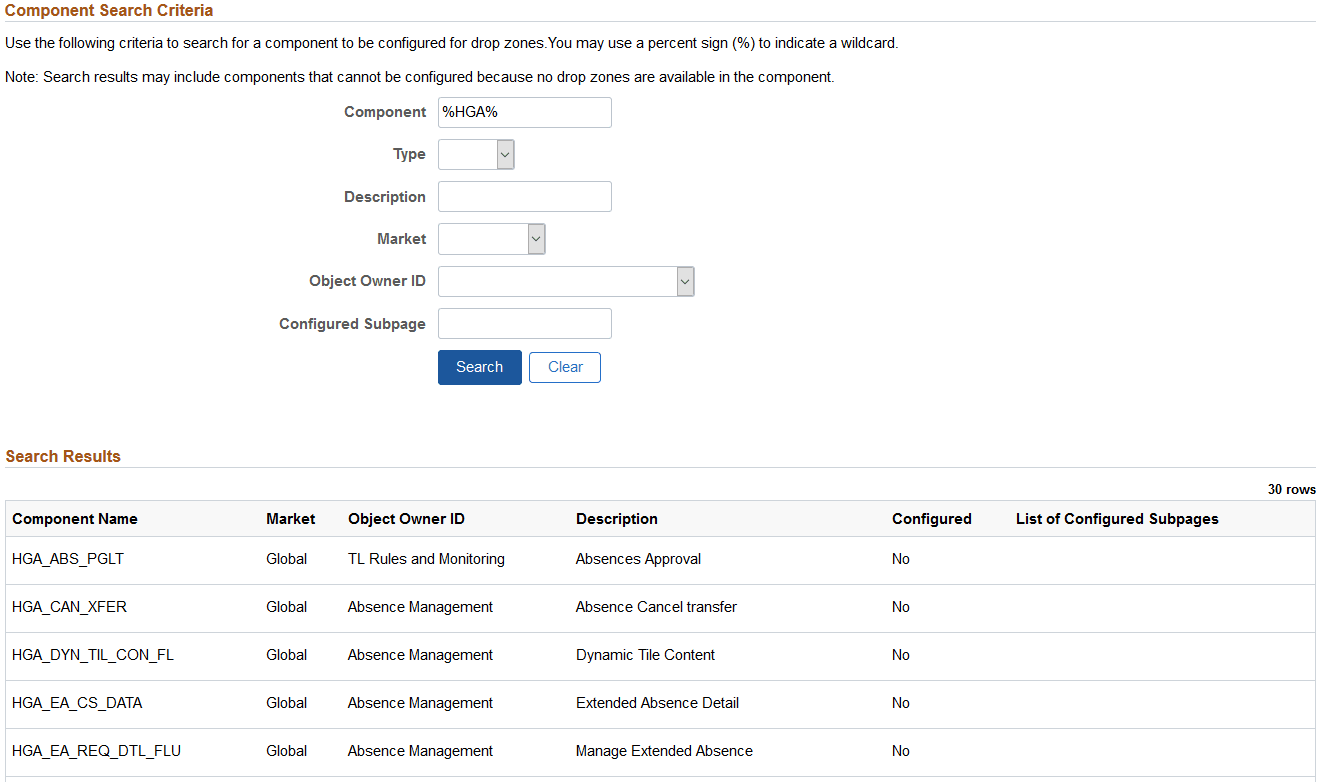The height and width of the screenshot is (782, 1322).
Task: Click the Market column header
Action: pos(290,519)
